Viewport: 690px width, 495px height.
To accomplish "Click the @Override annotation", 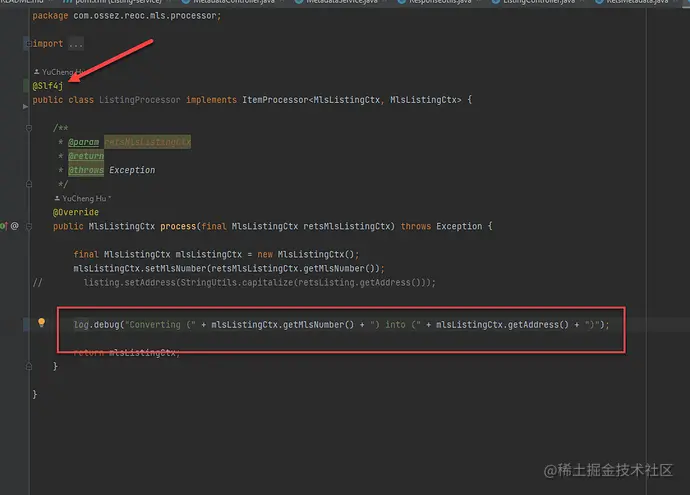I will pos(76,213).
